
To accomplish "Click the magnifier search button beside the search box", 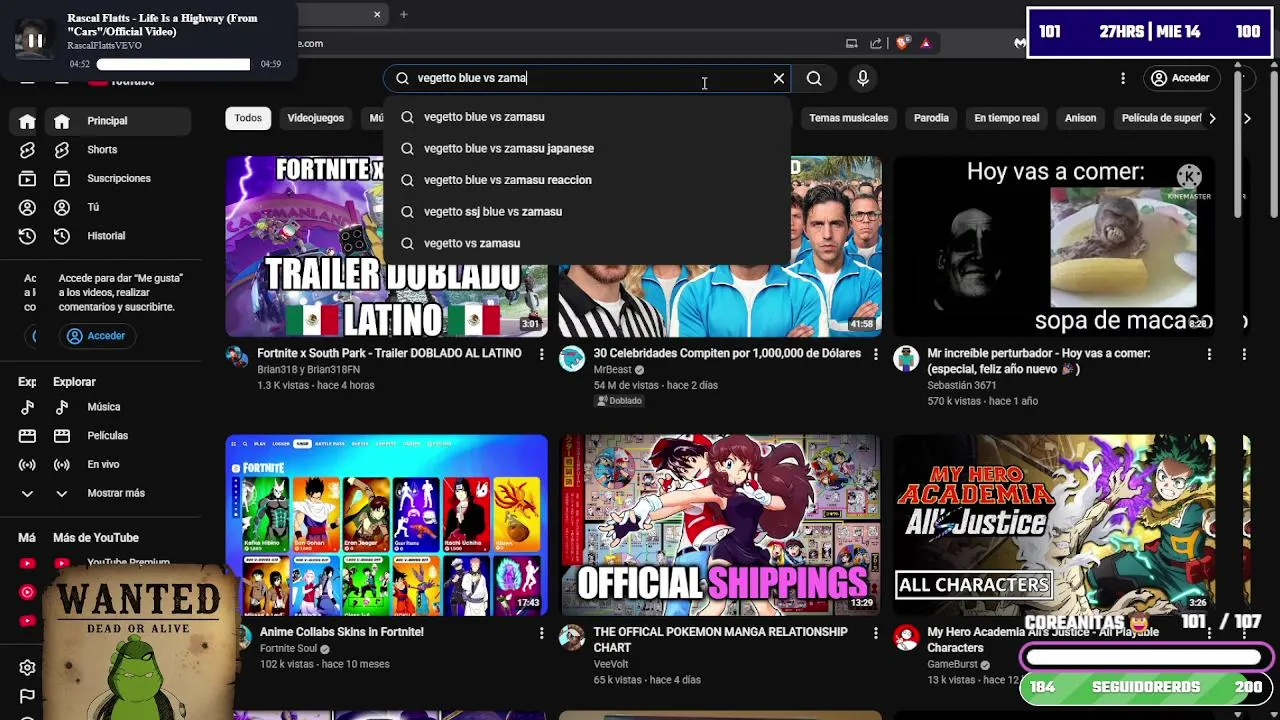I will 814,78.
